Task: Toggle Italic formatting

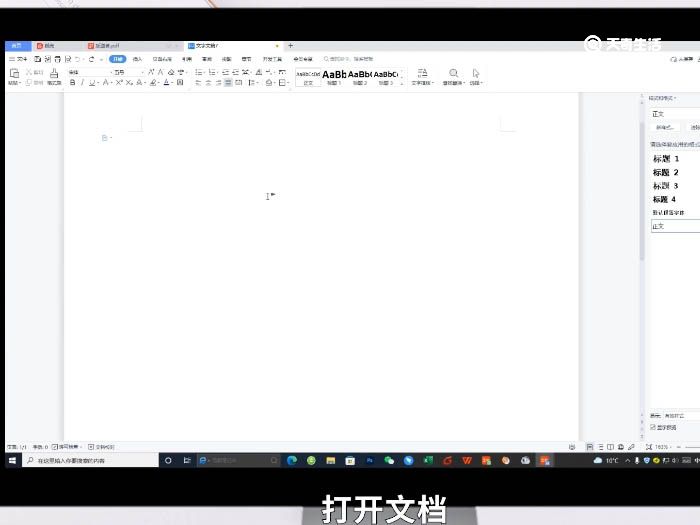Action: [x=82, y=83]
